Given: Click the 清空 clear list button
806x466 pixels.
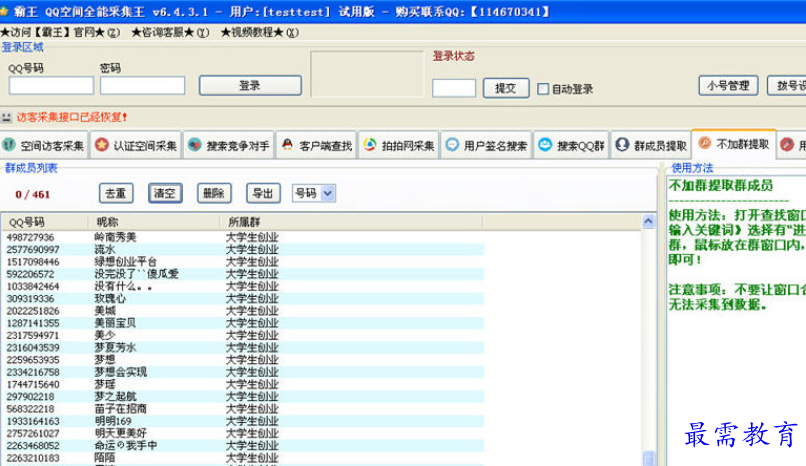Looking at the screenshot, I should pos(165,193).
